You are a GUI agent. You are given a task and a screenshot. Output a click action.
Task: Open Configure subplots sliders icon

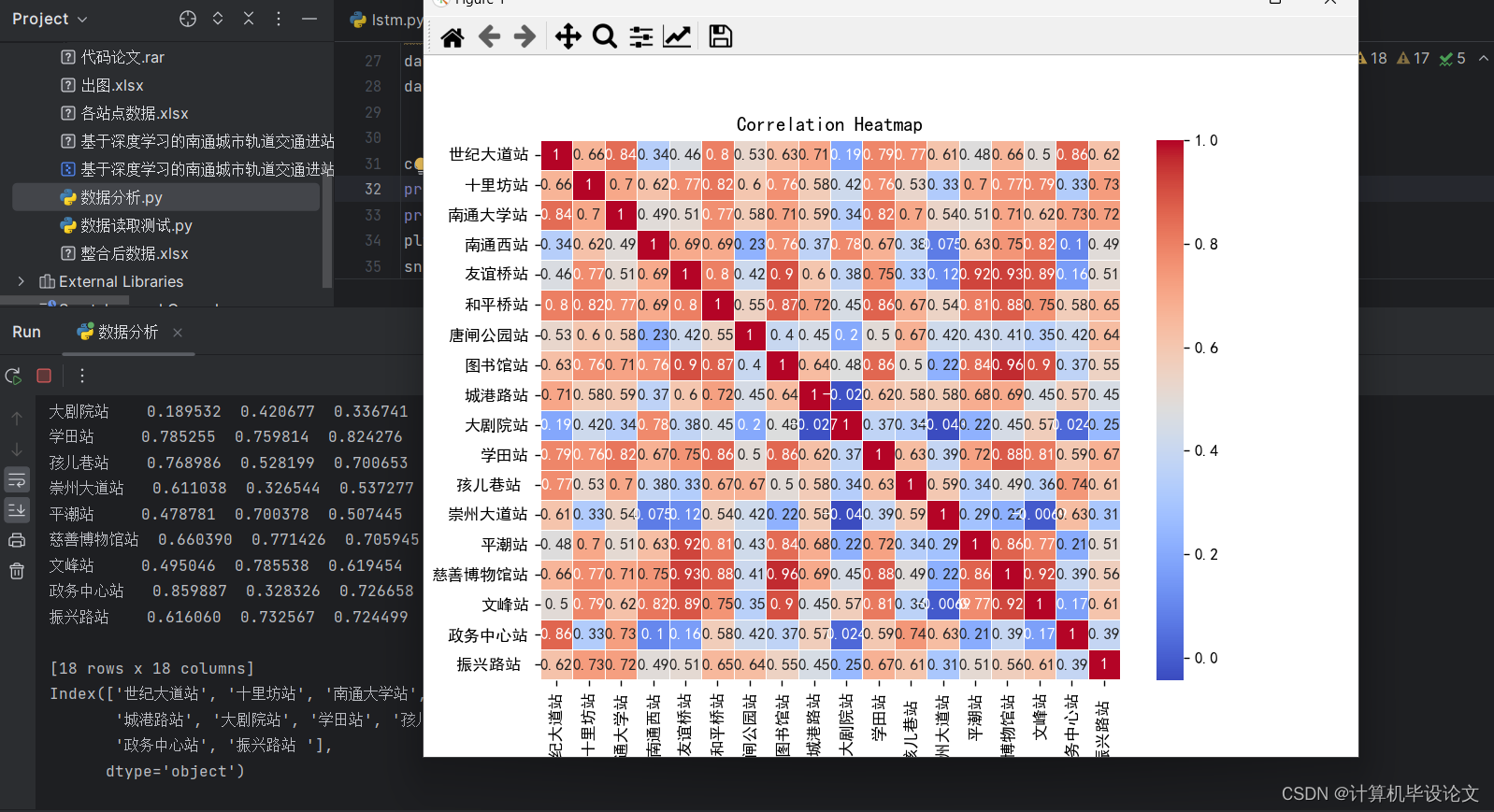pos(641,36)
